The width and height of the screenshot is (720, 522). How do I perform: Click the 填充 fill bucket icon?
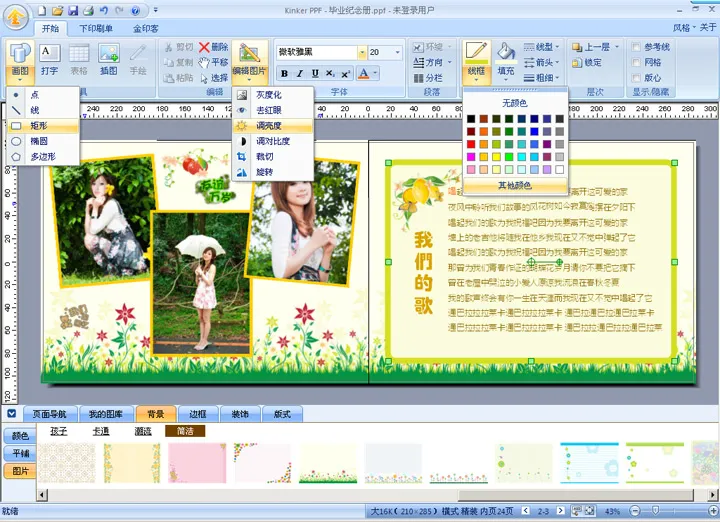(506, 57)
